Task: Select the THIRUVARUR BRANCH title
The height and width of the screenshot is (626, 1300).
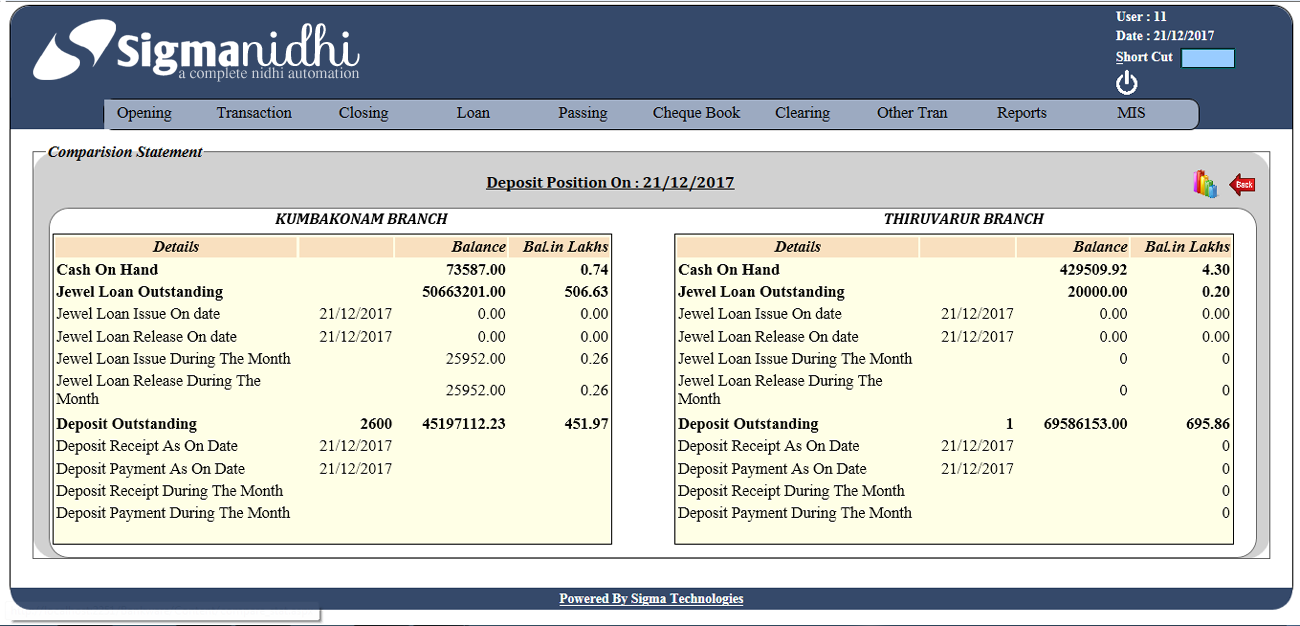Action: click(x=964, y=219)
